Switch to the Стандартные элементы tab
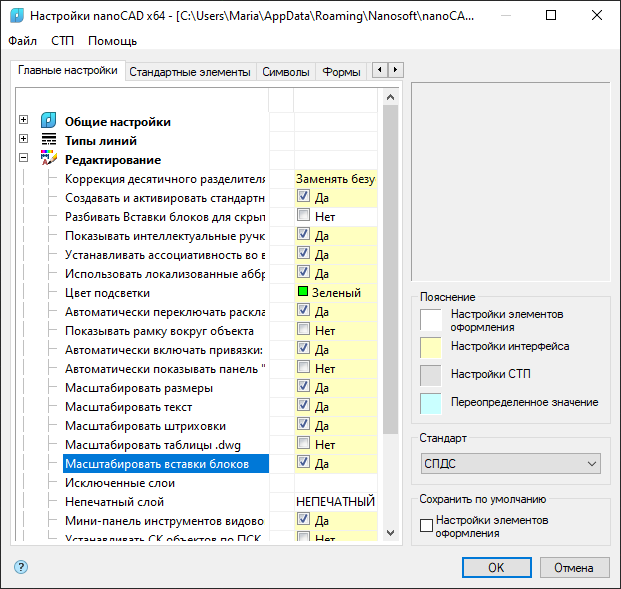Image resolution: width=621 pixels, height=589 pixels. tap(190, 72)
